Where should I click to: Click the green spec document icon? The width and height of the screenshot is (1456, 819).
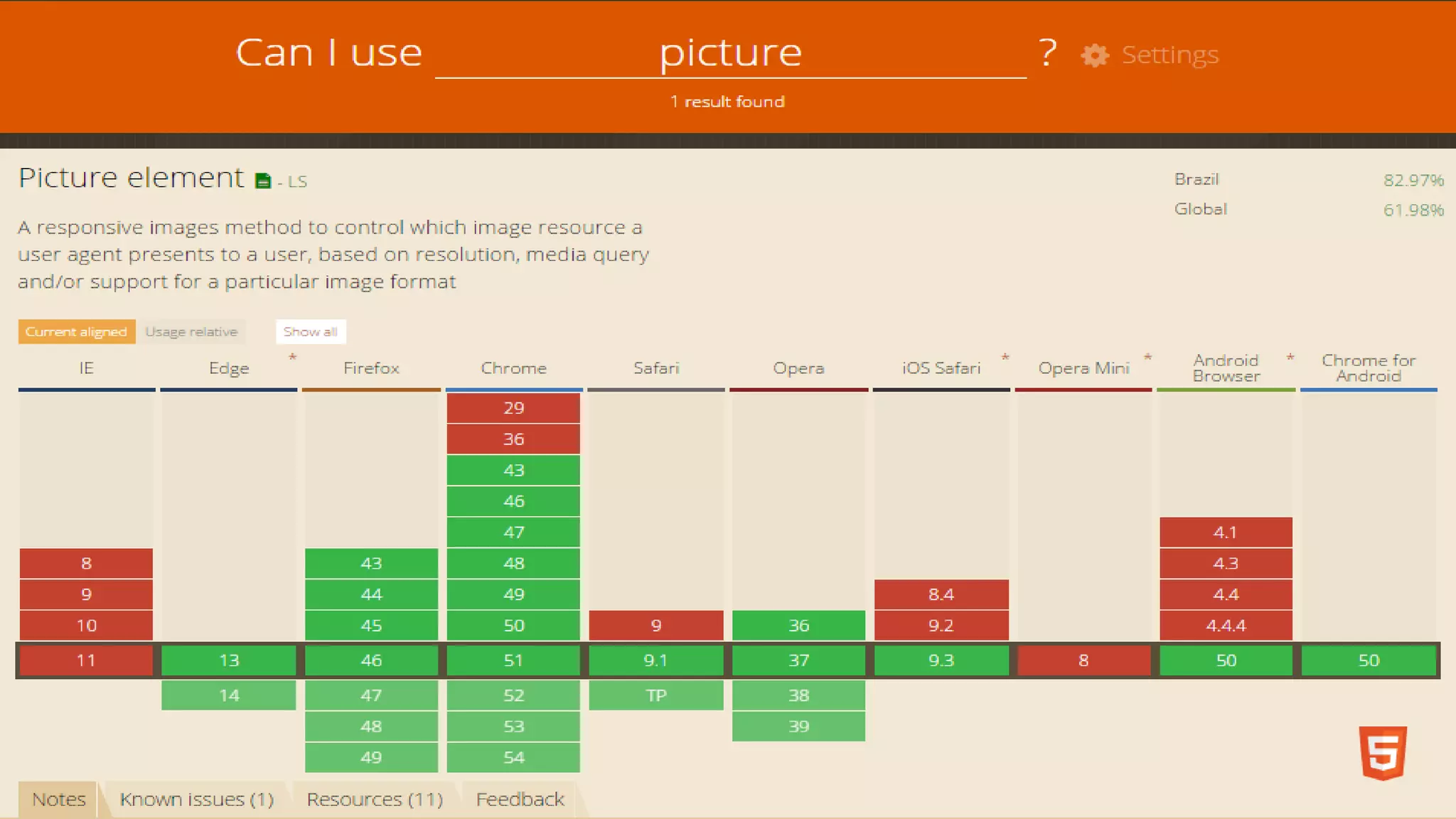point(263,181)
